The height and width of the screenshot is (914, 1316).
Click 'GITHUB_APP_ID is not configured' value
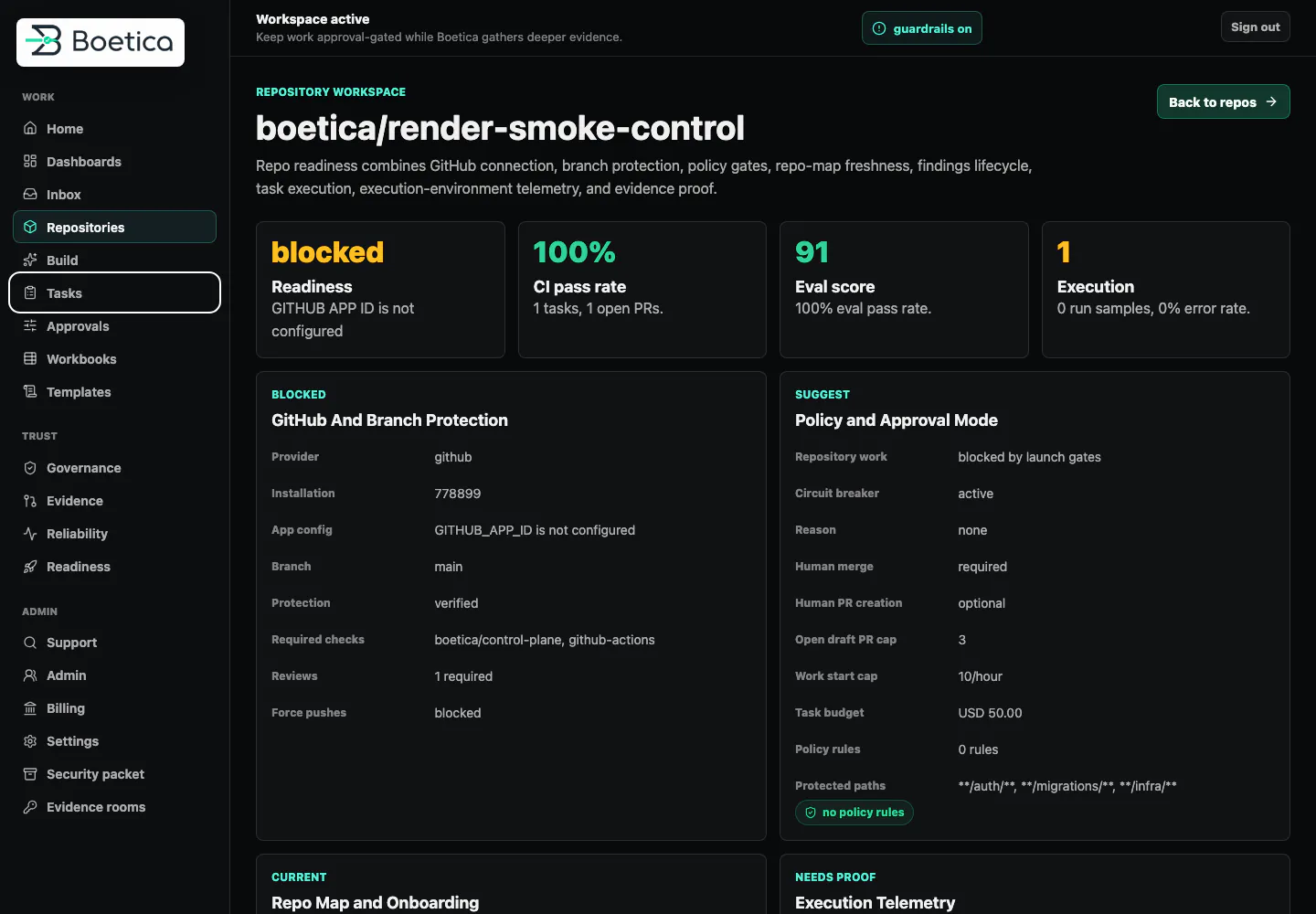pos(534,530)
